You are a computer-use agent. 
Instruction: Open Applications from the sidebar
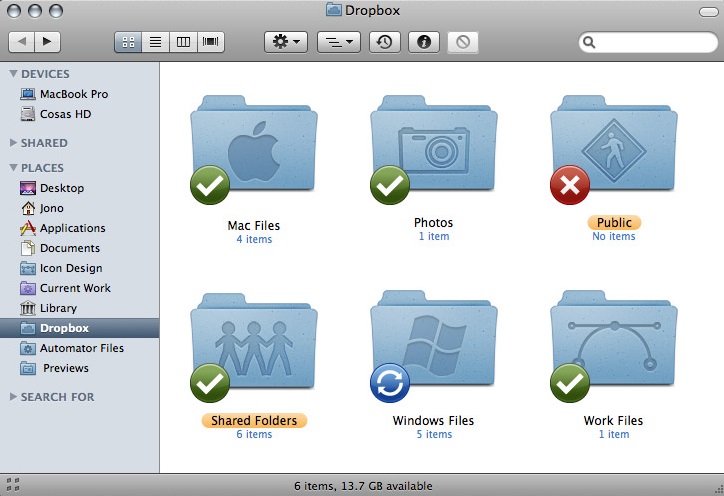coord(79,228)
